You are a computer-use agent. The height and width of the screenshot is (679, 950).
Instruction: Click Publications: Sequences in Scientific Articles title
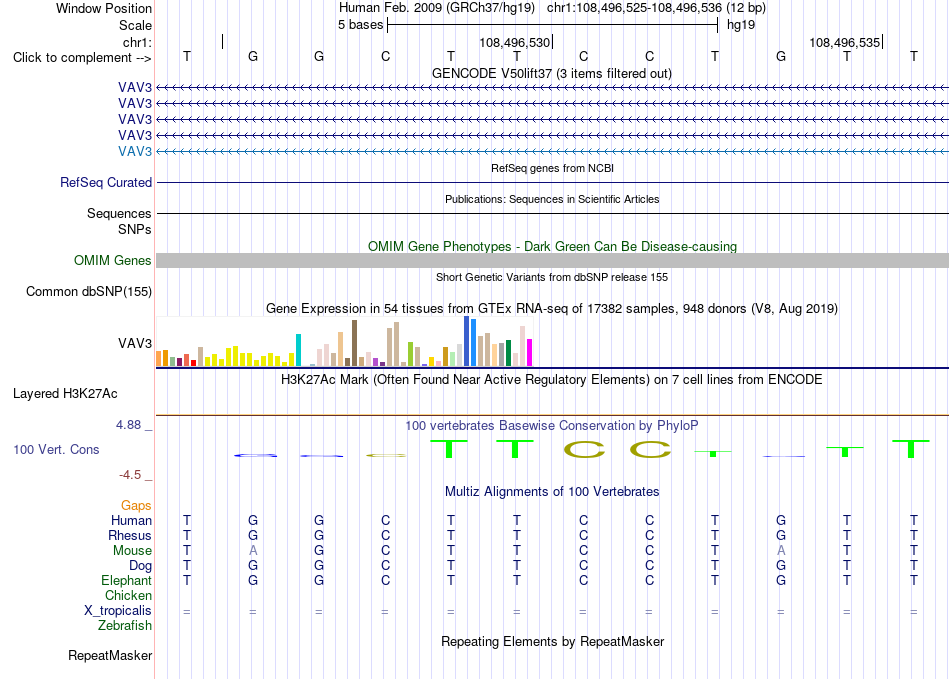coord(552,199)
